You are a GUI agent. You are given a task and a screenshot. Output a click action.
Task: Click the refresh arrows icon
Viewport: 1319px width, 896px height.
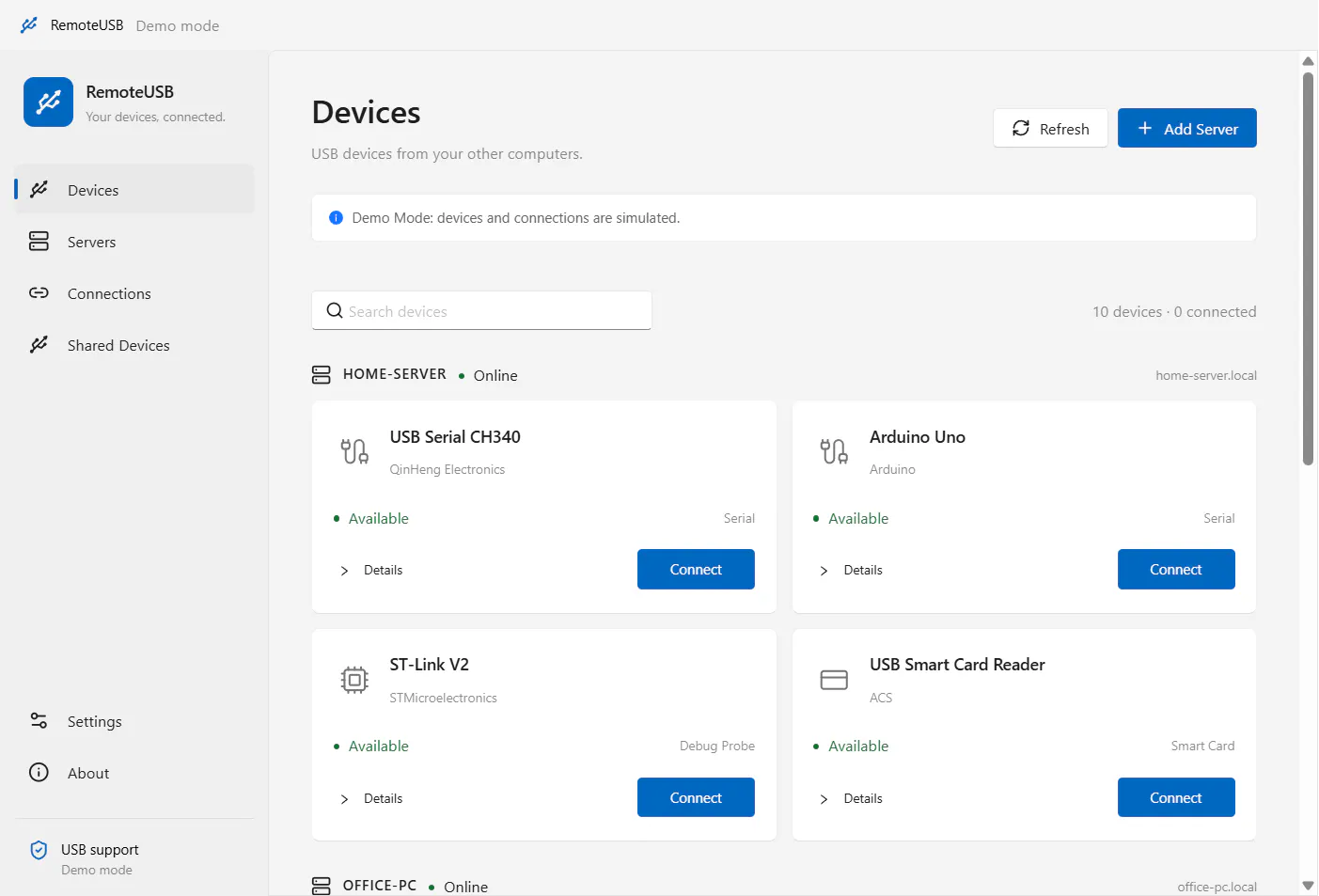point(1021,129)
